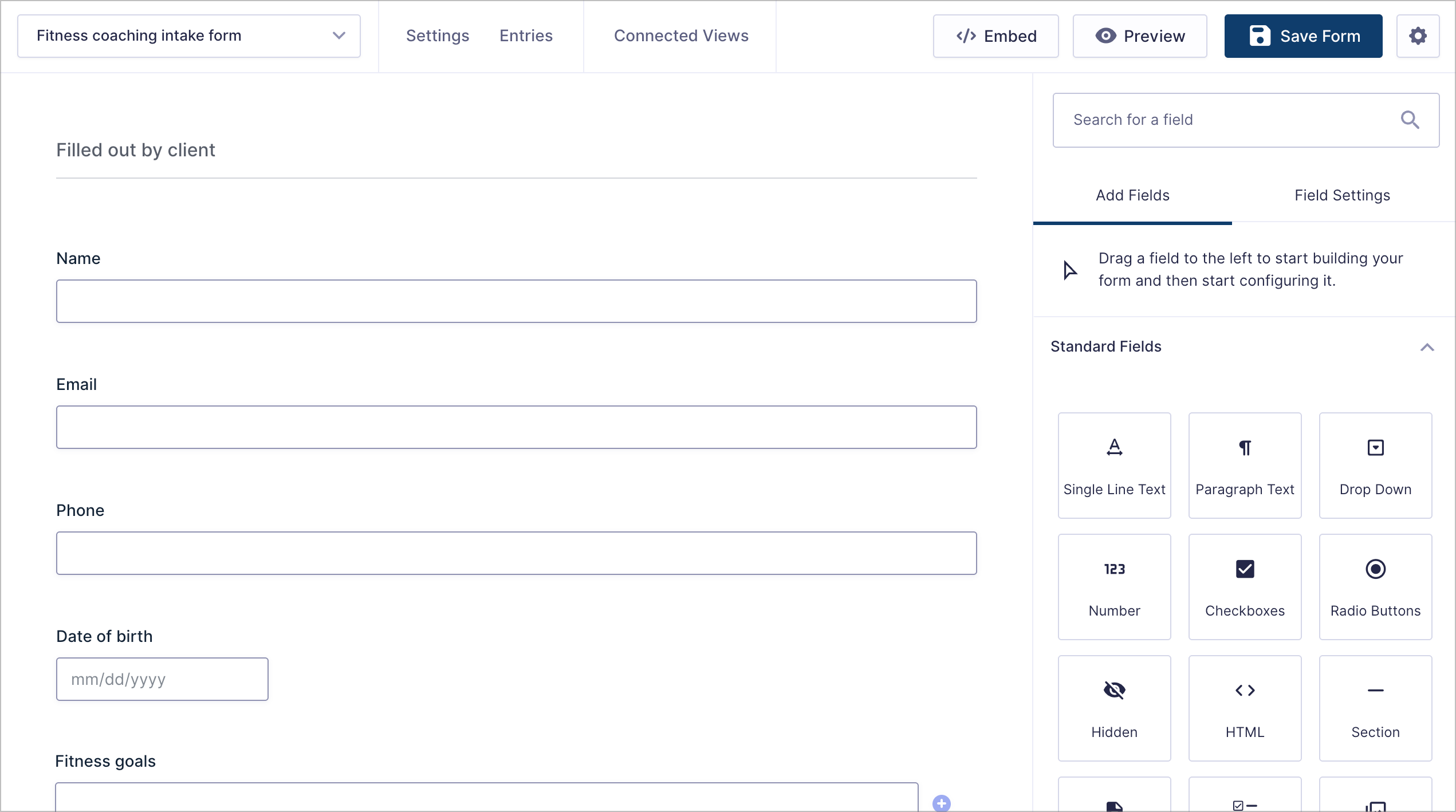
Task: Select the Section field icon
Action: click(1375, 708)
